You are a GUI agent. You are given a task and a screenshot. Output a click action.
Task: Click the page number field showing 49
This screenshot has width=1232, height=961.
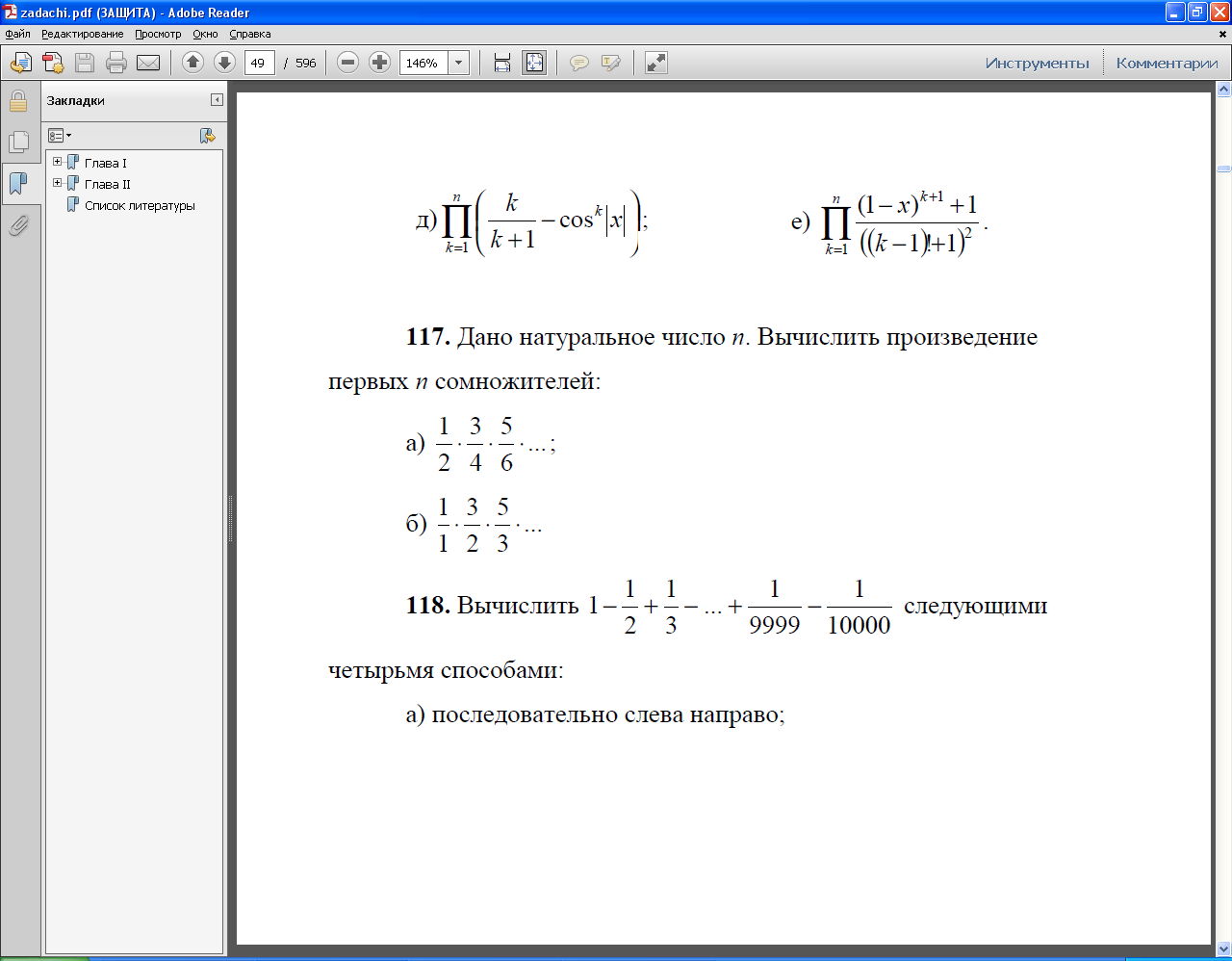pos(260,63)
